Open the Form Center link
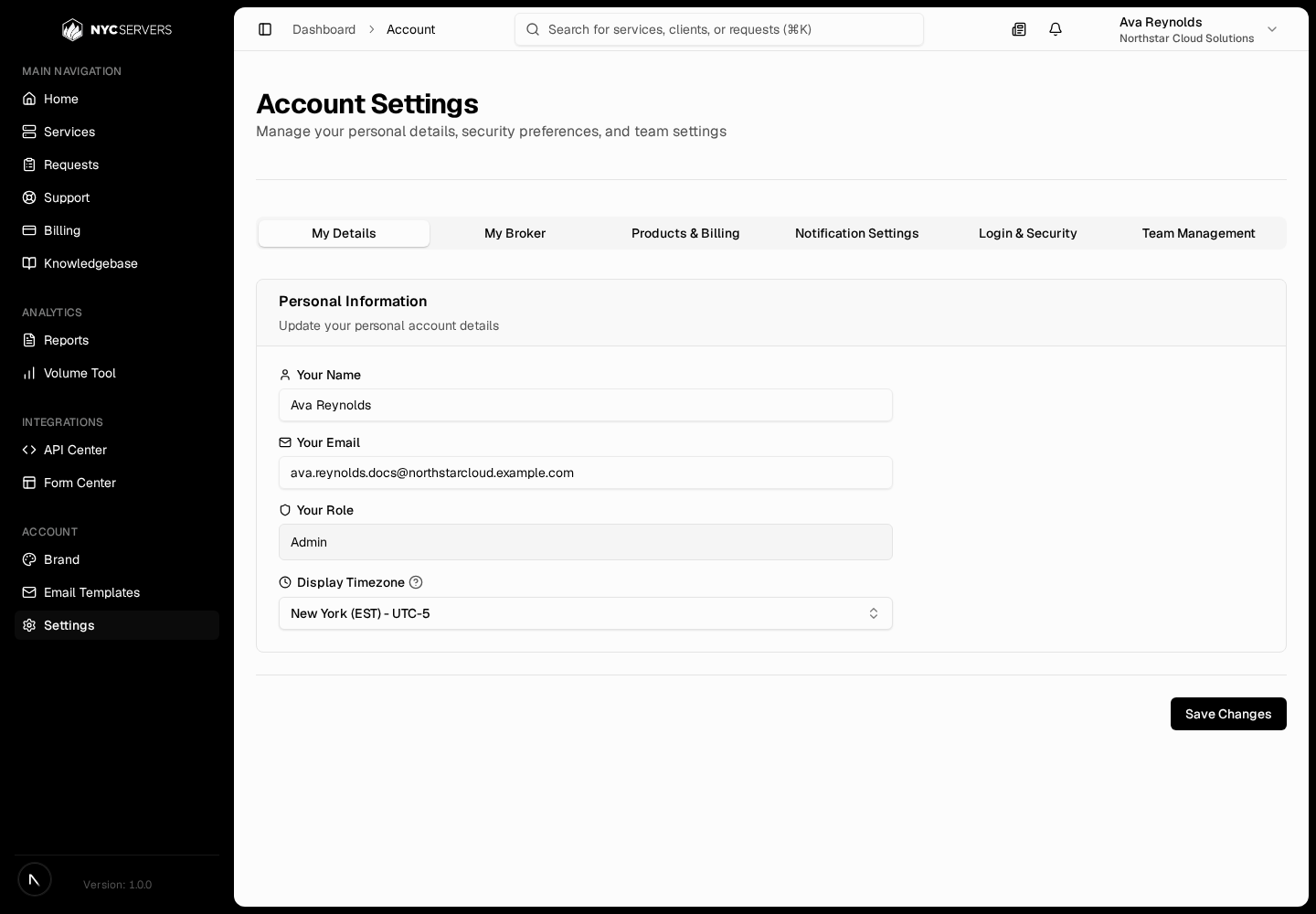 pos(117,483)
